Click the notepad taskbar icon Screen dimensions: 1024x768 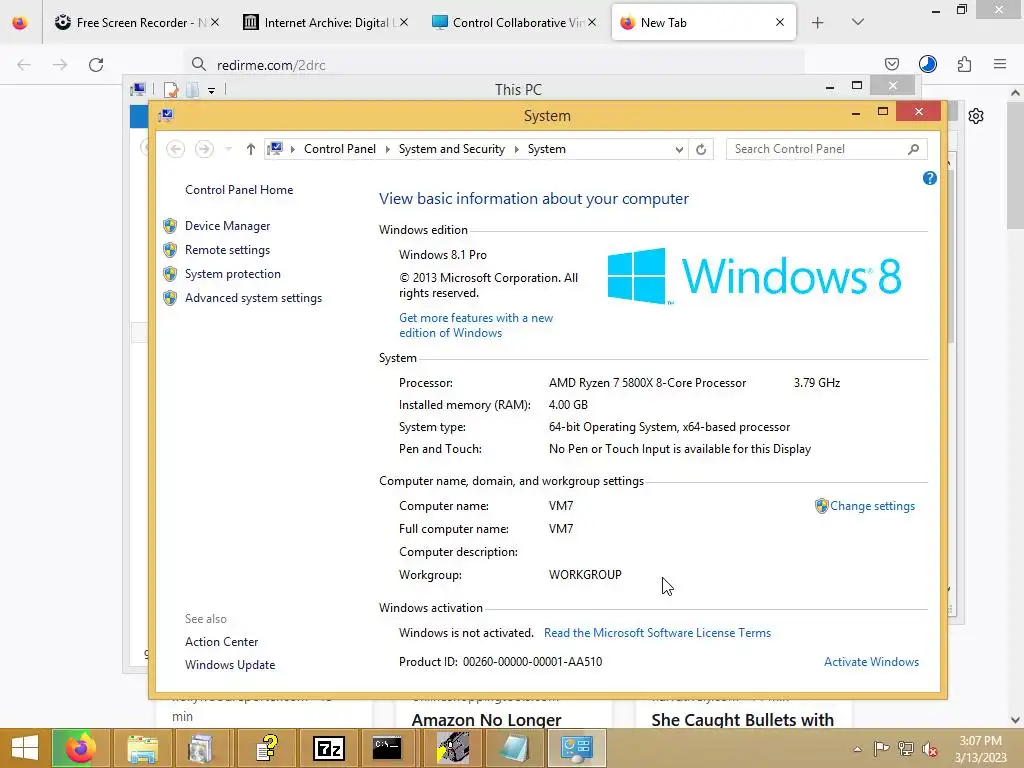[x=515, y=748]
